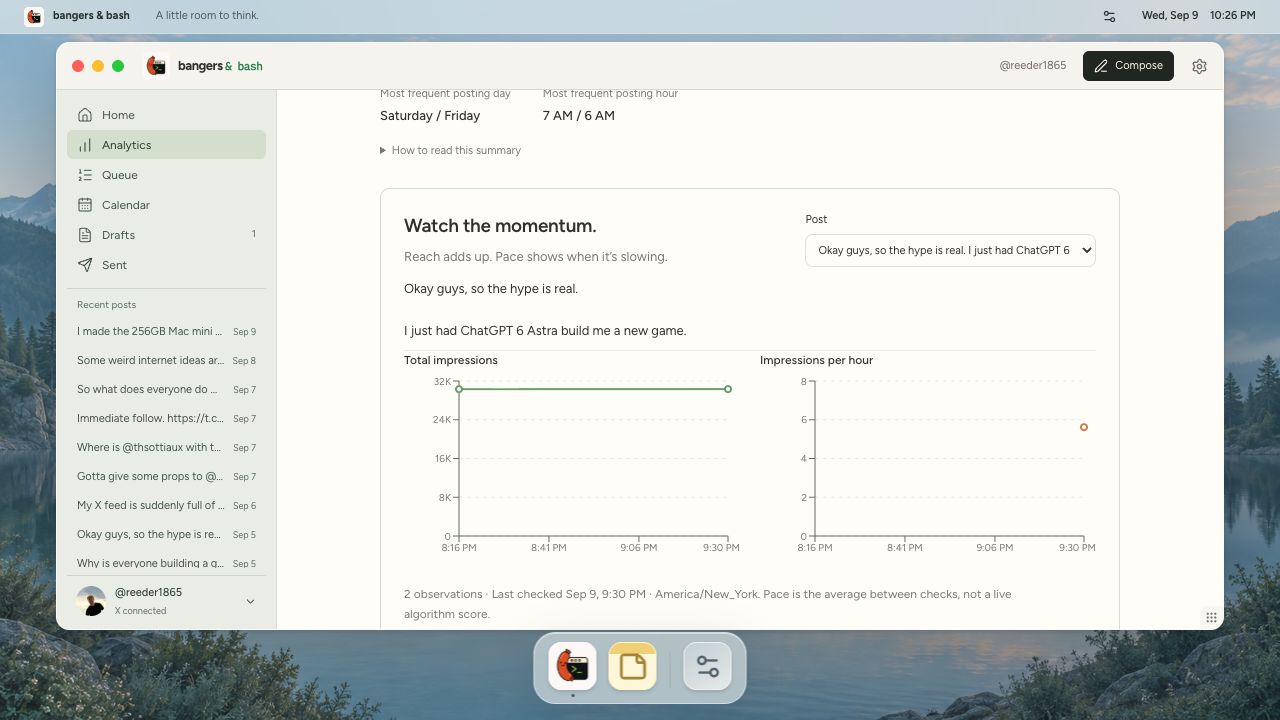Open recent post 'I made the 256GB Mac mini'

(x=166, y=331)
